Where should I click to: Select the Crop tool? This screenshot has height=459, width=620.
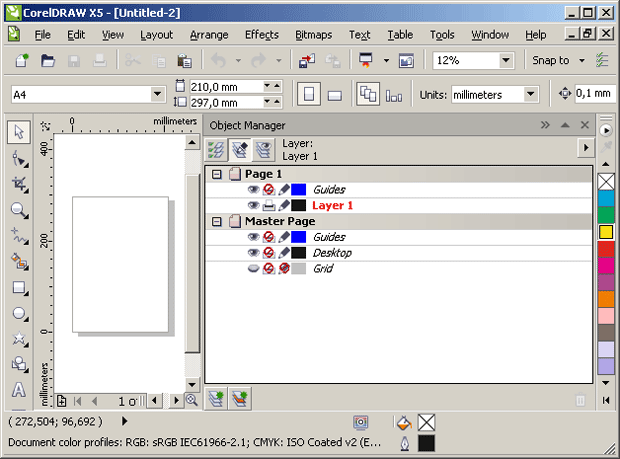point(19,185)
